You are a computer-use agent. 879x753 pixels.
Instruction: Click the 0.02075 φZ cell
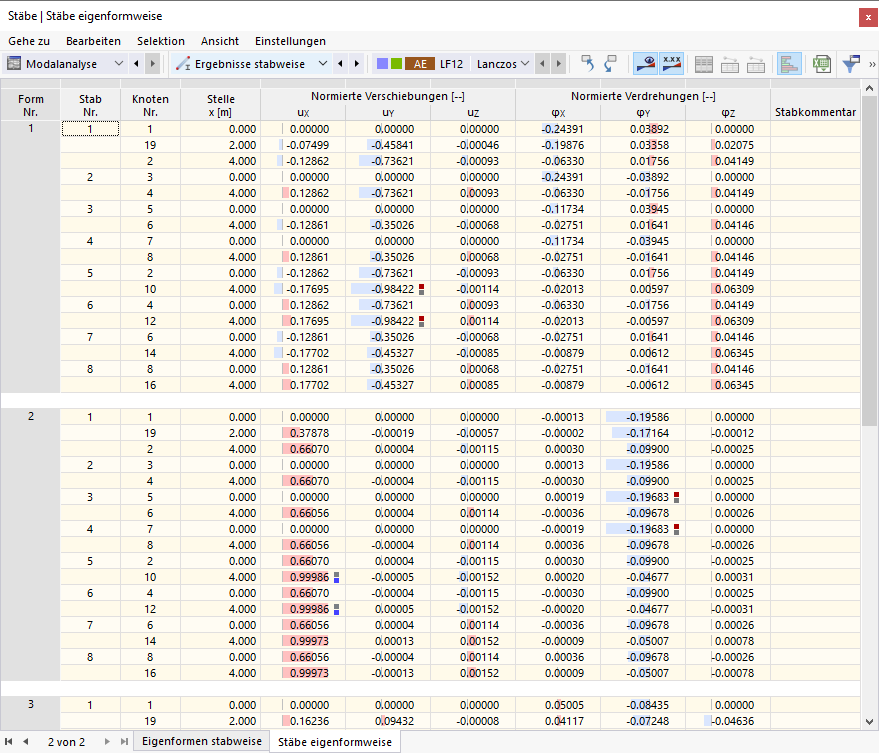coord(728,145)
